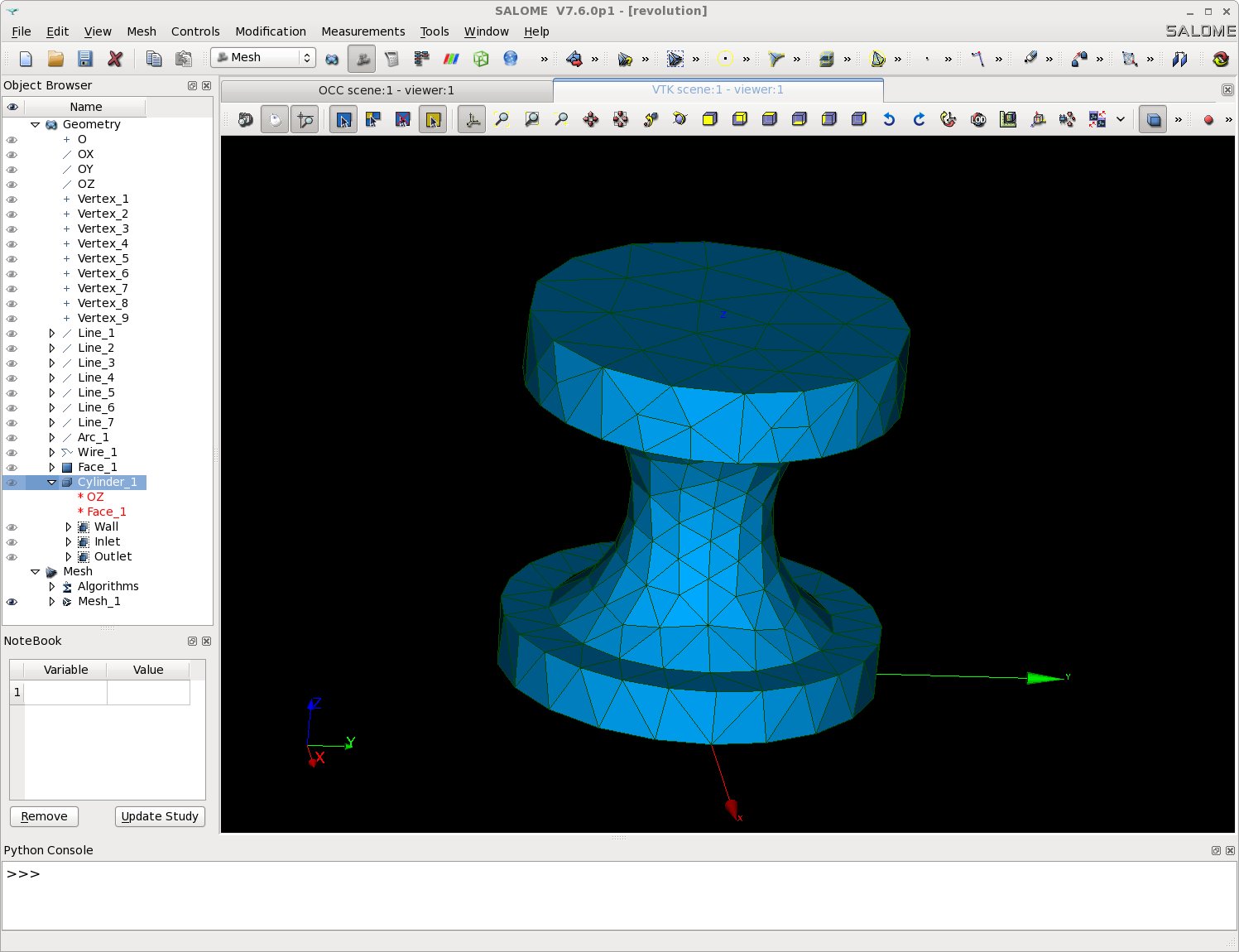Expand the Line_1 tree node
Viewport: 1239px width, 952px height.
52,334
